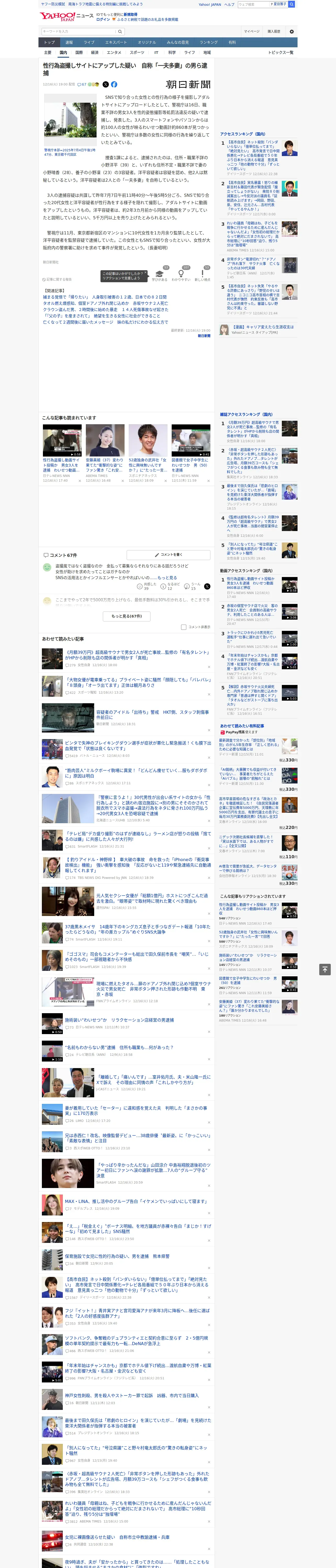Screen dimensions: 336x1568
Task: Focus the ウェブ検索 input at top
Action: pos(253,4)
